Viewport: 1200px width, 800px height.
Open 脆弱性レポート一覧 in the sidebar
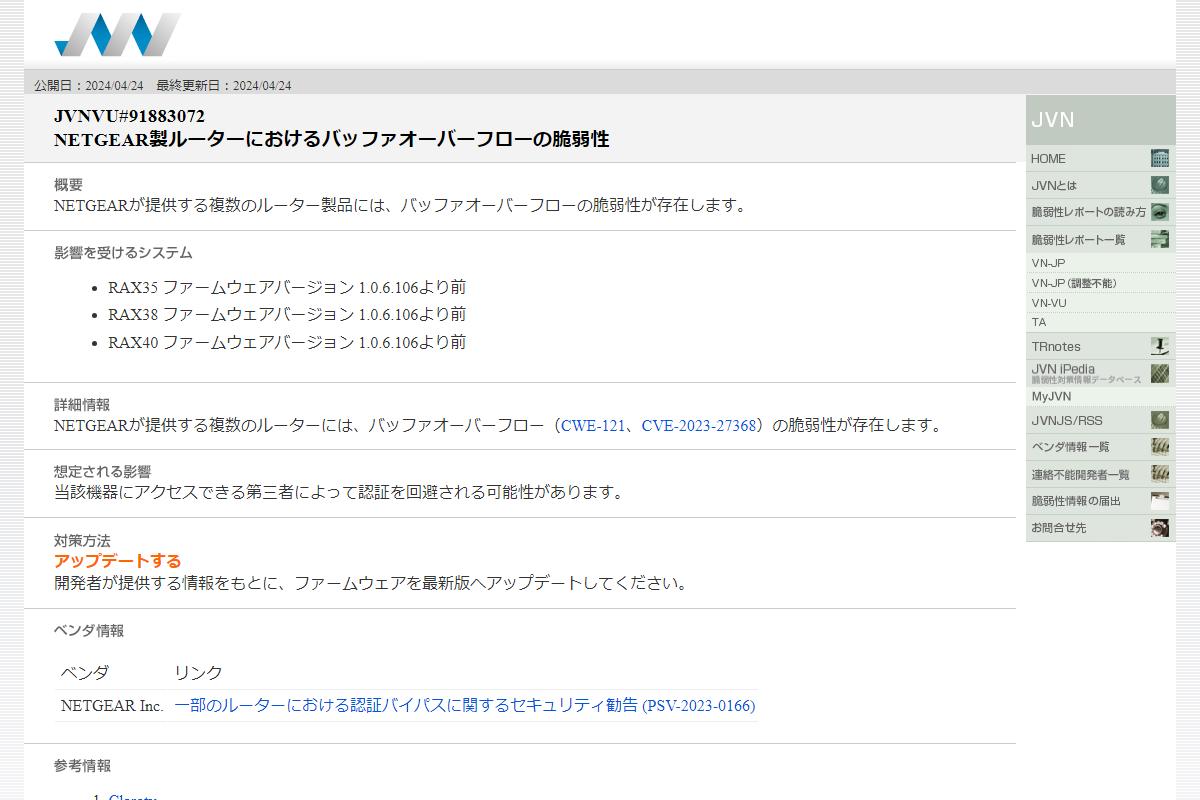point(1100,239)
